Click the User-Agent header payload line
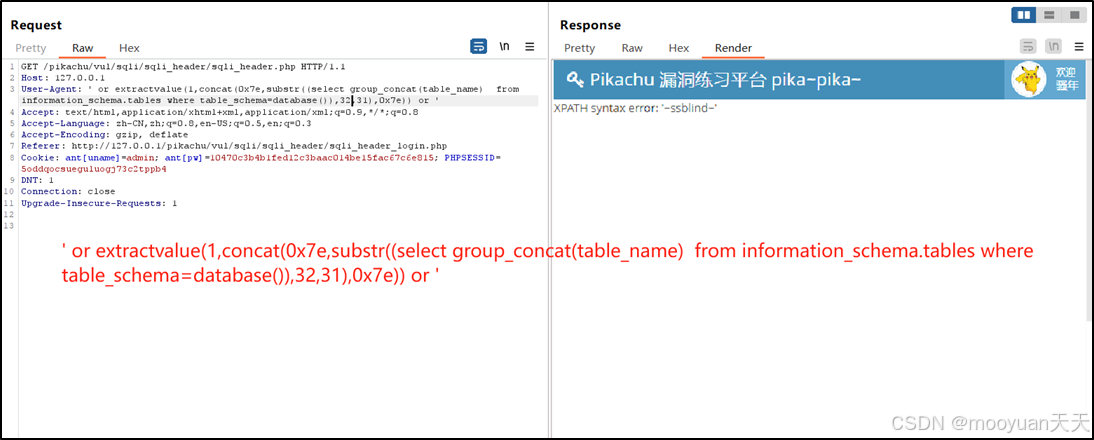This screenshot has width=1094, height=440. 270,89
